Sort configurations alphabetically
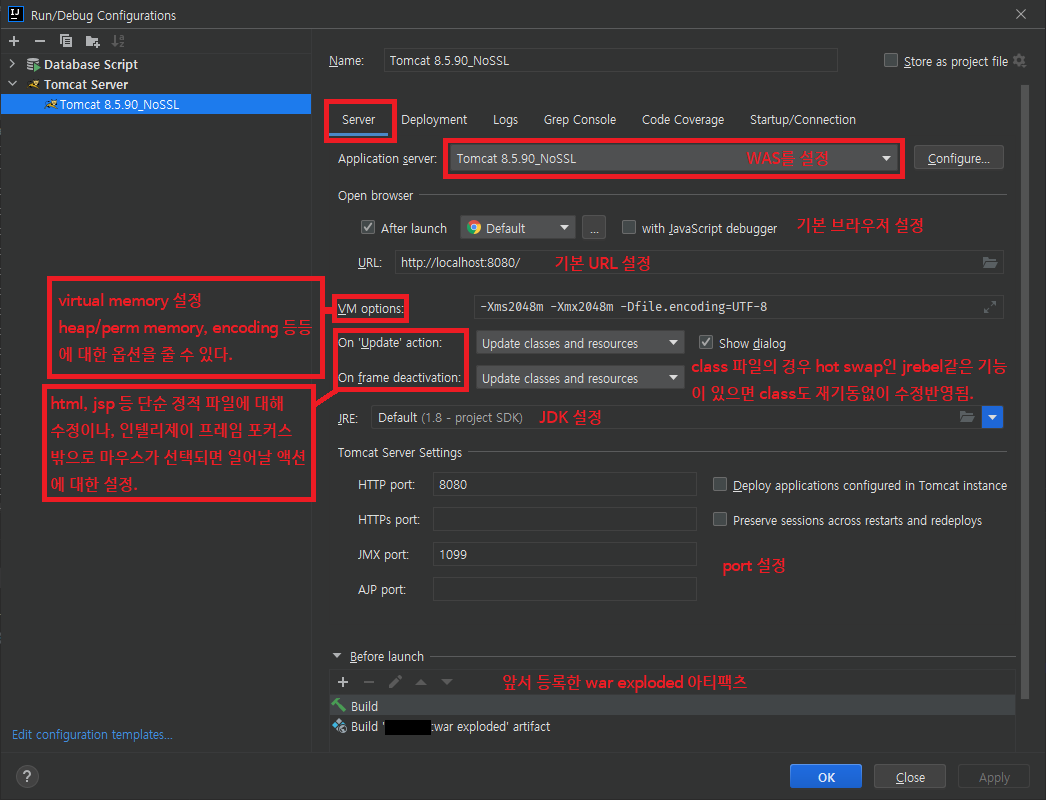 click(x=118, y=41)
